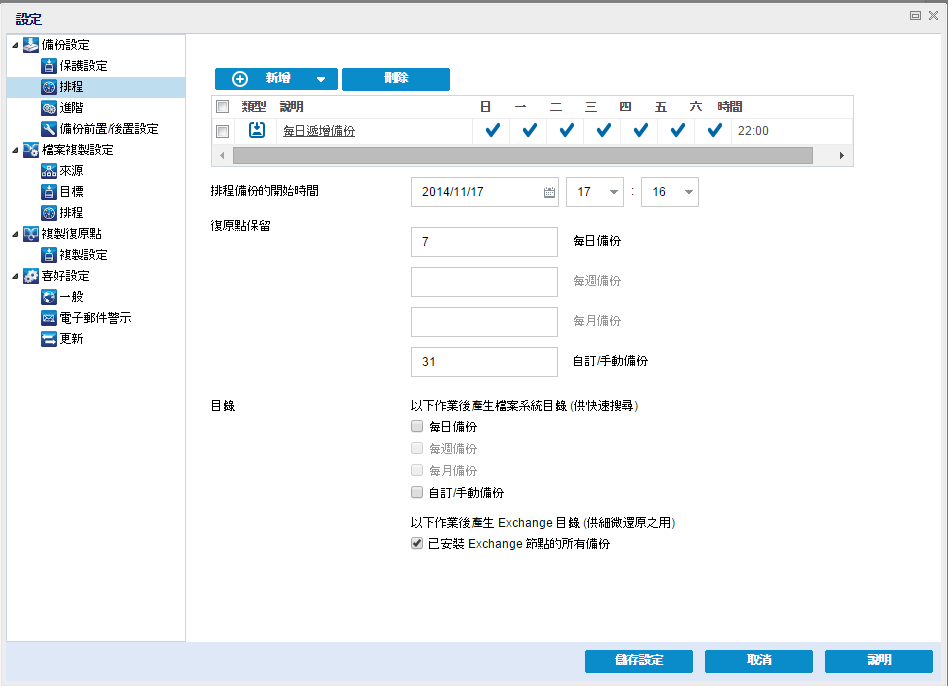
Task: Select 目標 under 檔案複製設定
Action: point(71,192)
